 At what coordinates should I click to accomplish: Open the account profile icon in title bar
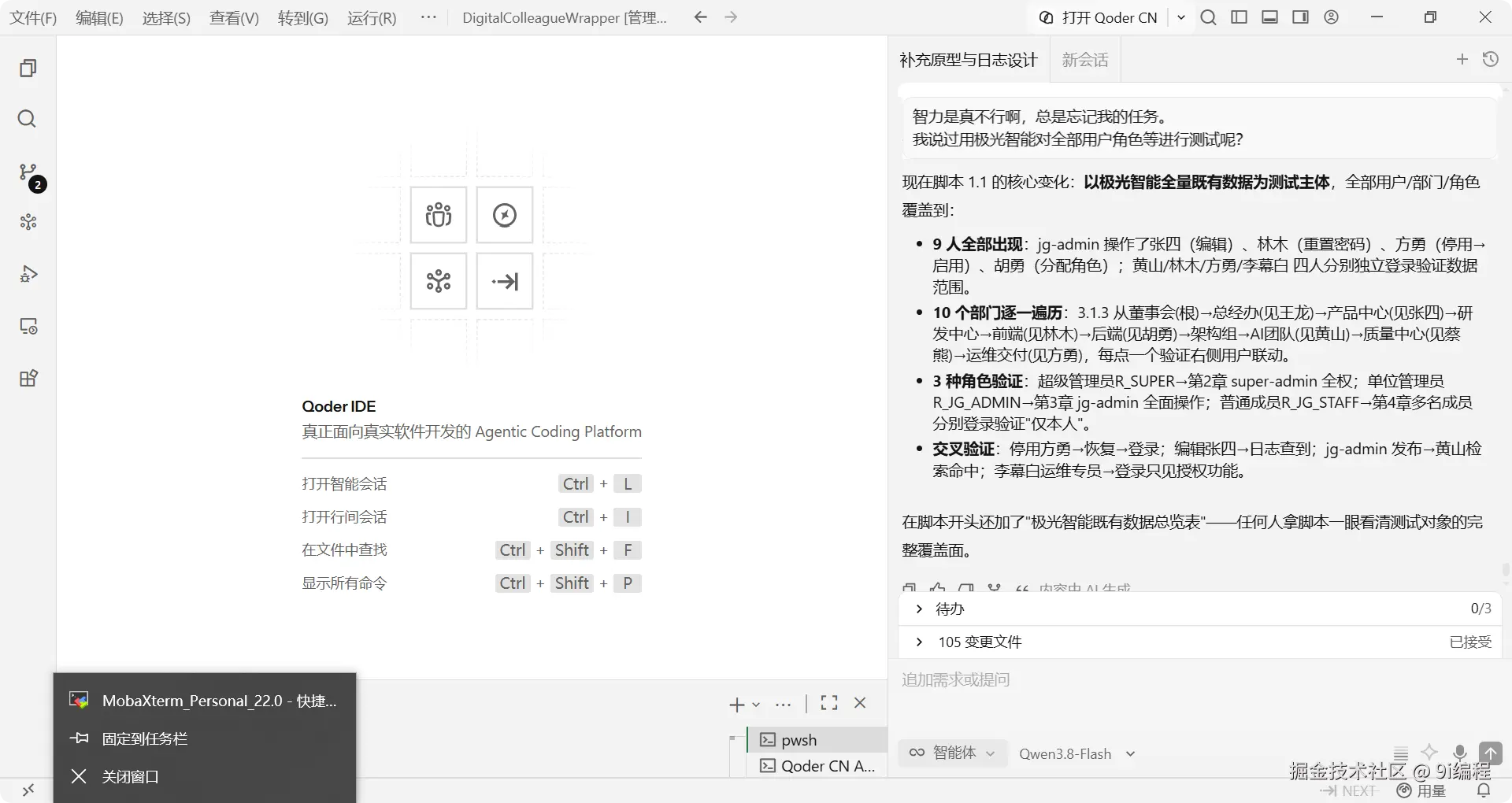pos(1331,17)
